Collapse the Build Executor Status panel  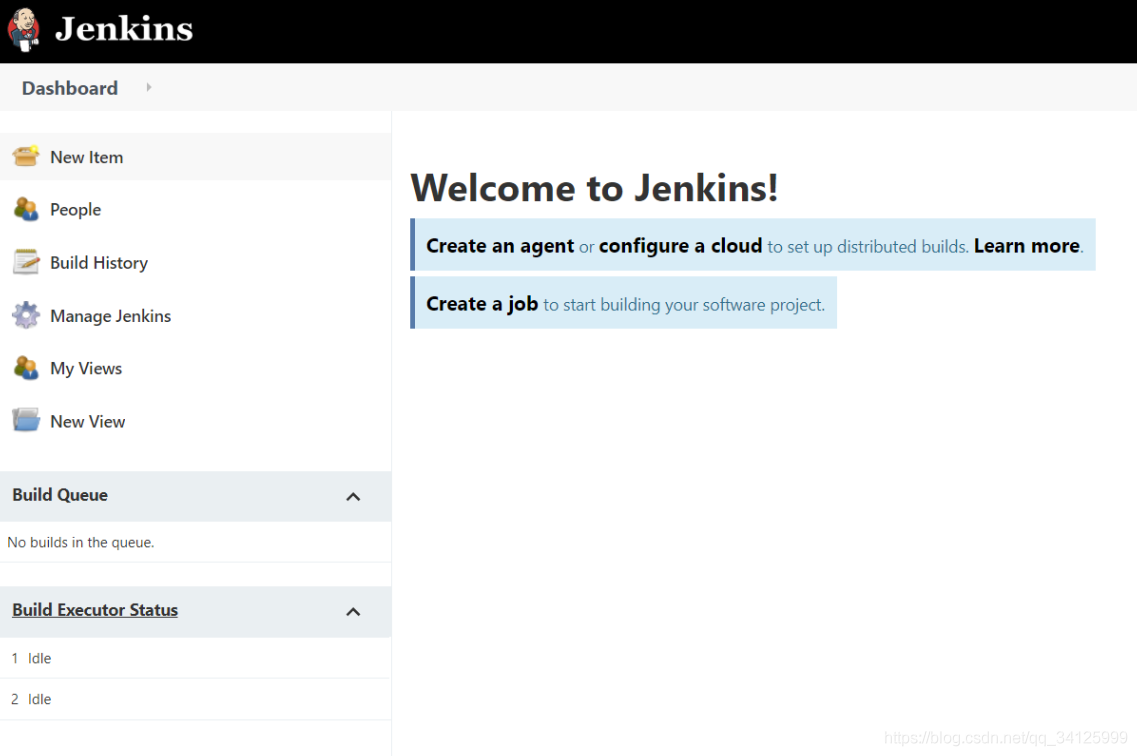point(353,612)
